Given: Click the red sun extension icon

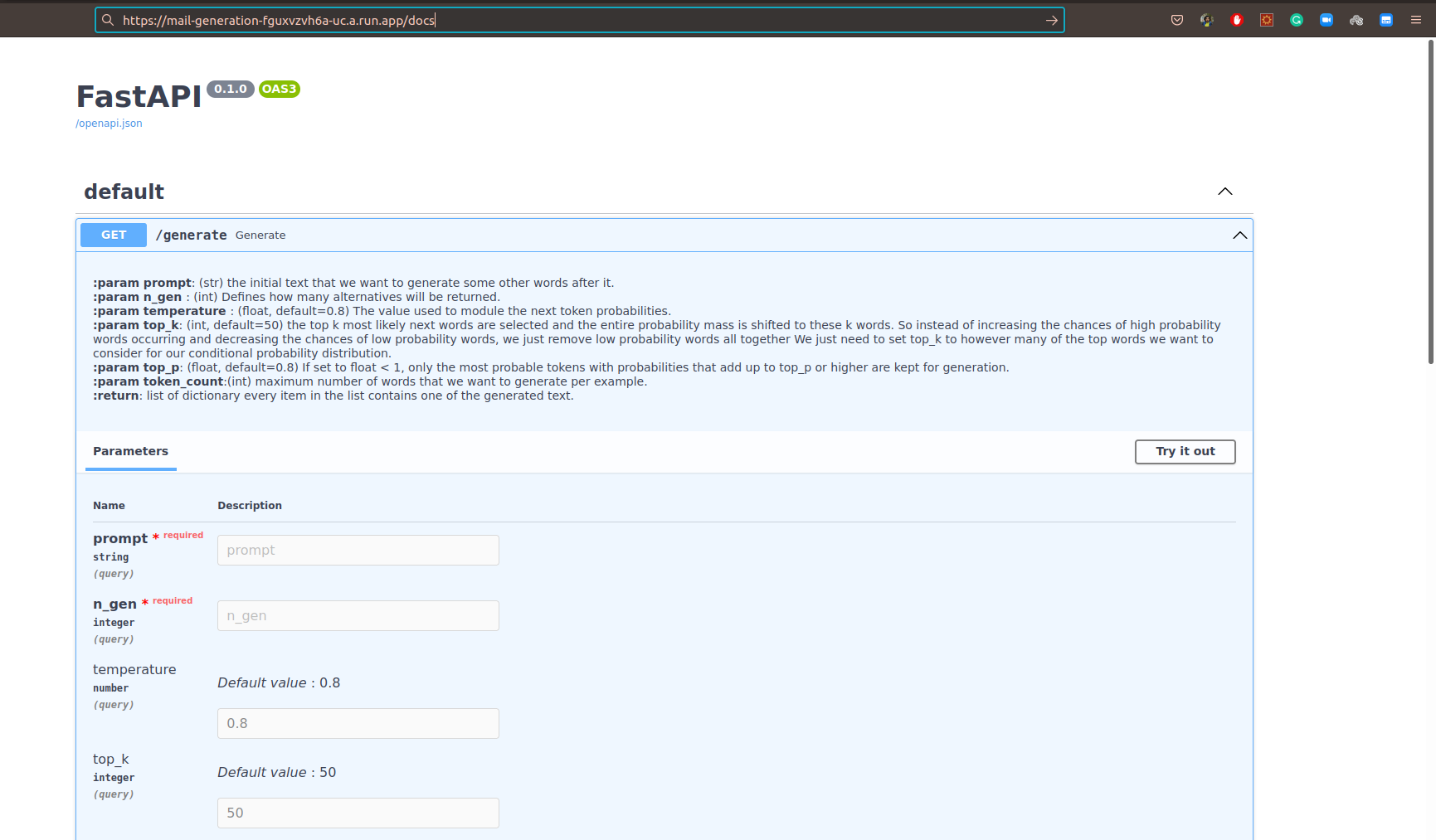Looking at the screenshot, I should click(1267, 20).
